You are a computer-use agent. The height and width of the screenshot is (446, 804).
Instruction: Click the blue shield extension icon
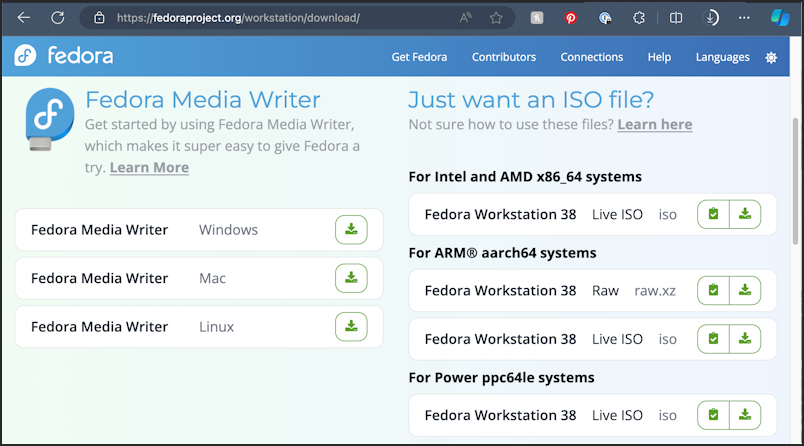[x=605, y=18]
